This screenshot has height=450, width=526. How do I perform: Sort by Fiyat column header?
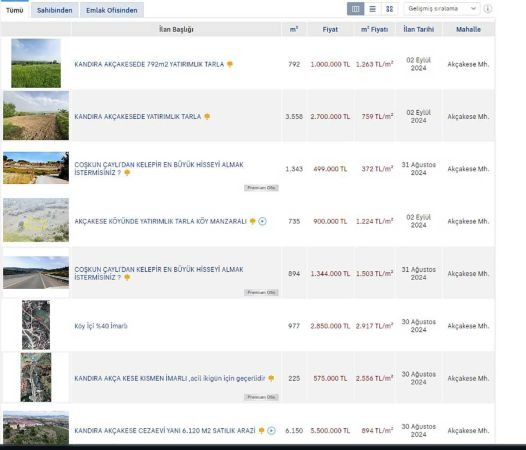pos(330,29)
